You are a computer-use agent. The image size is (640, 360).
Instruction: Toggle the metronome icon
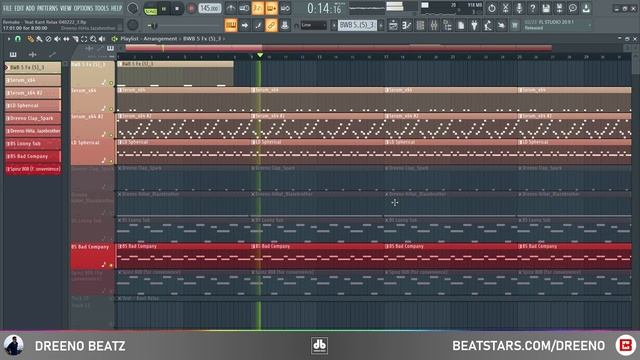coord(231,8)
